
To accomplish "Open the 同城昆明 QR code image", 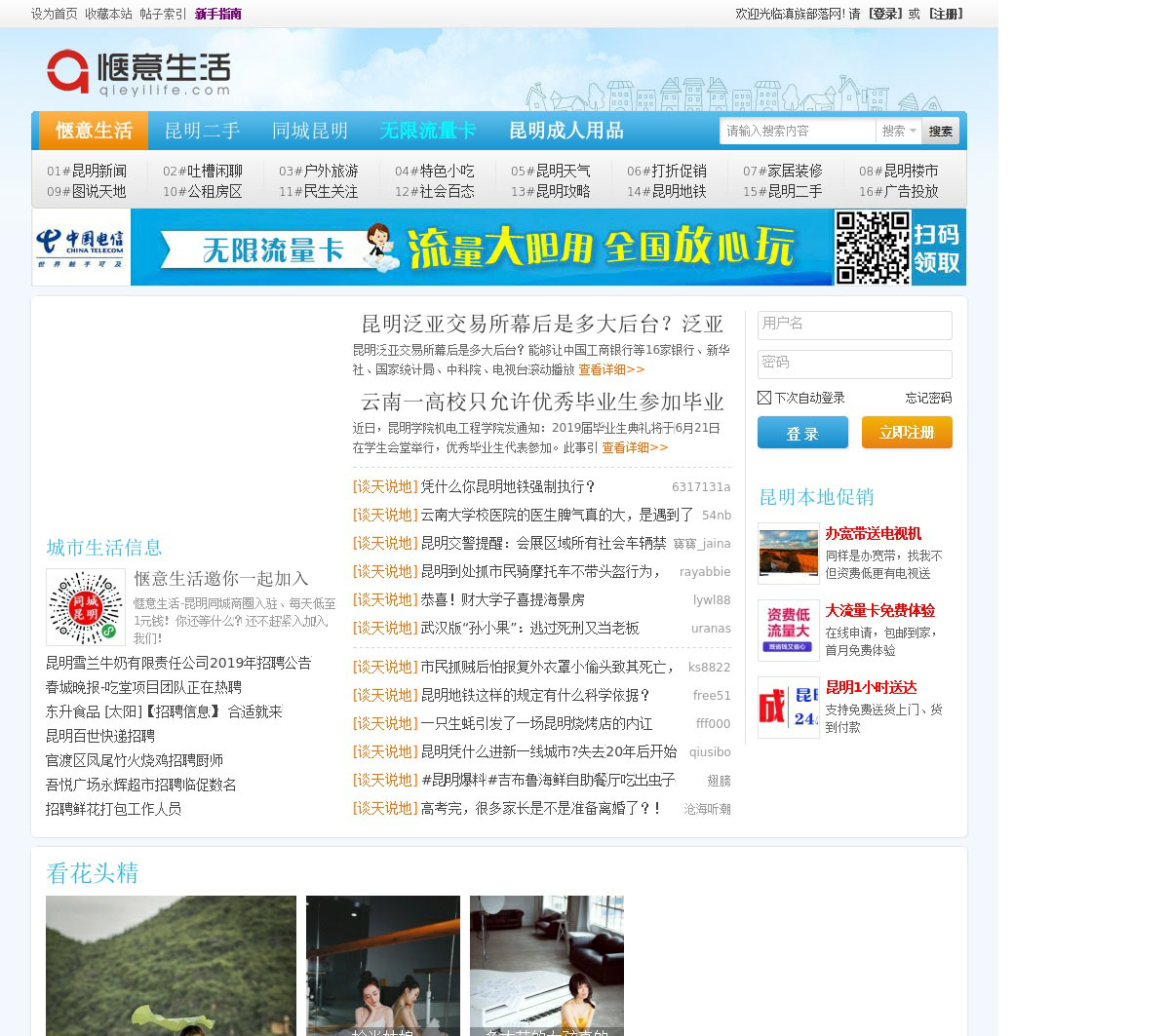I will (86, 607).
